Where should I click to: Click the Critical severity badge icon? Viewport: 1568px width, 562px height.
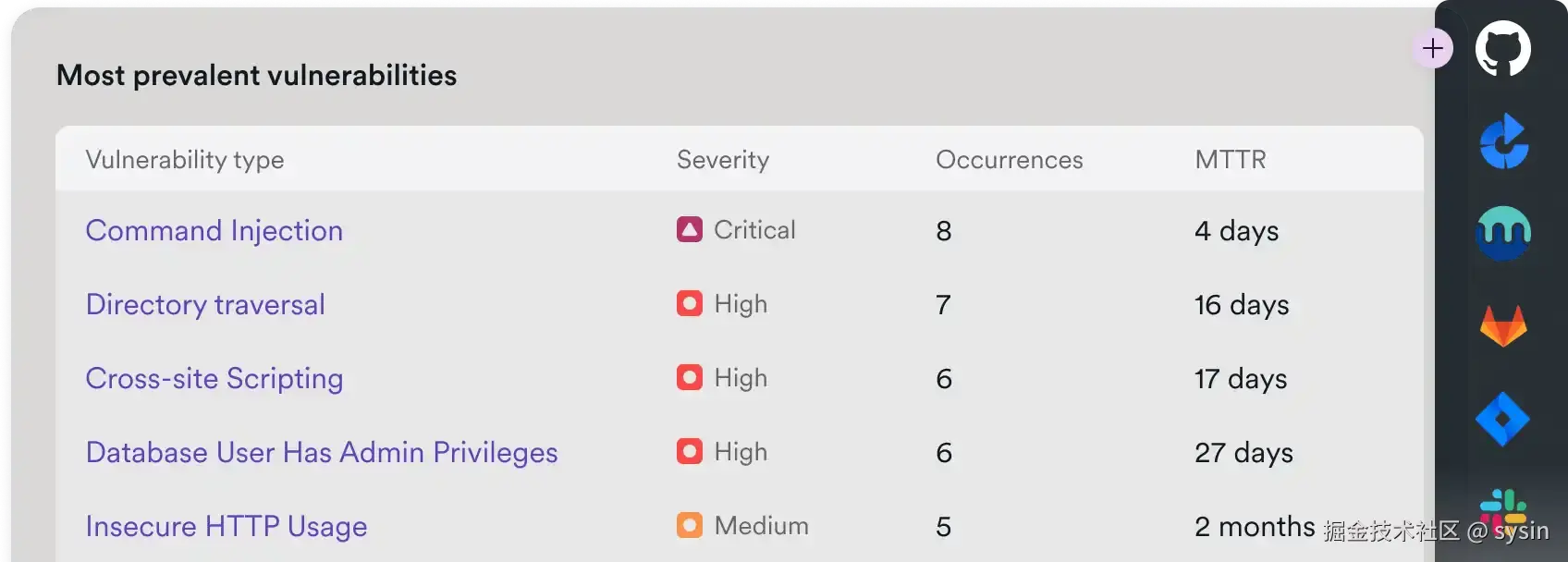pos(690,229)
